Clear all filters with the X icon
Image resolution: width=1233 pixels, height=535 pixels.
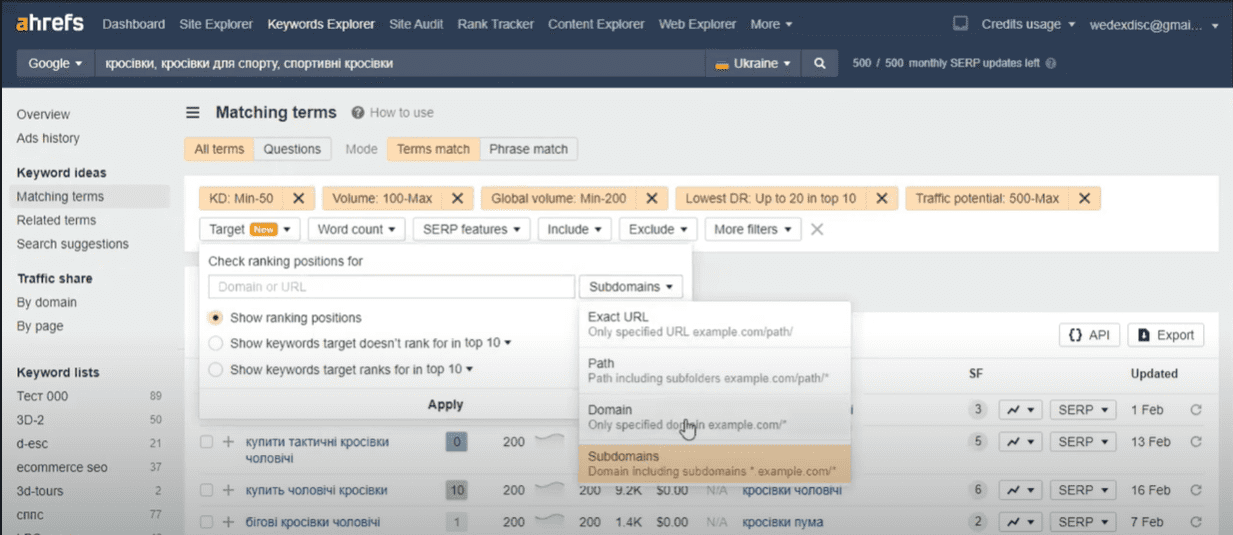pos(817,229)
